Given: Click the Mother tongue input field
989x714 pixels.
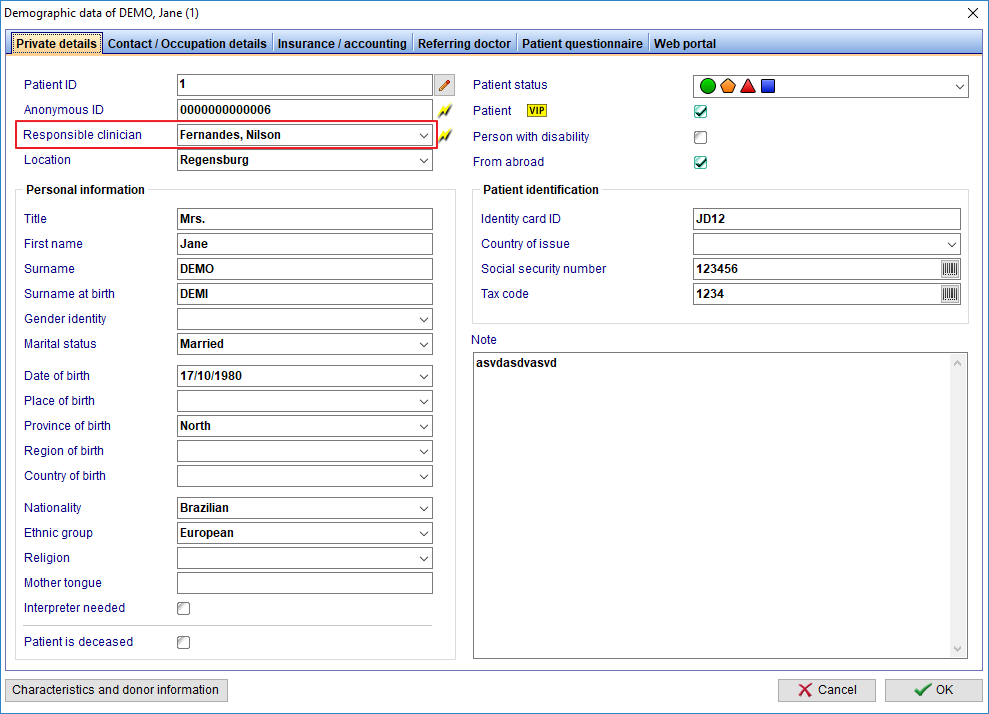Looking at the screenshot, I should coord(305,583).
